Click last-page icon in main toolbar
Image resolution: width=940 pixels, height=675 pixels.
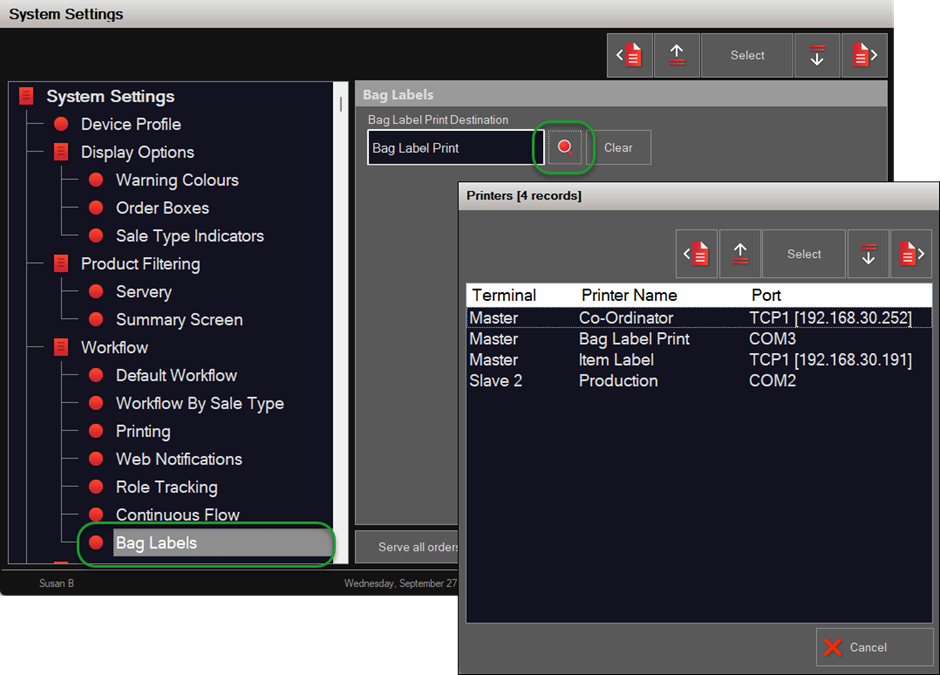pyautogui.click(x=864, y=56)
